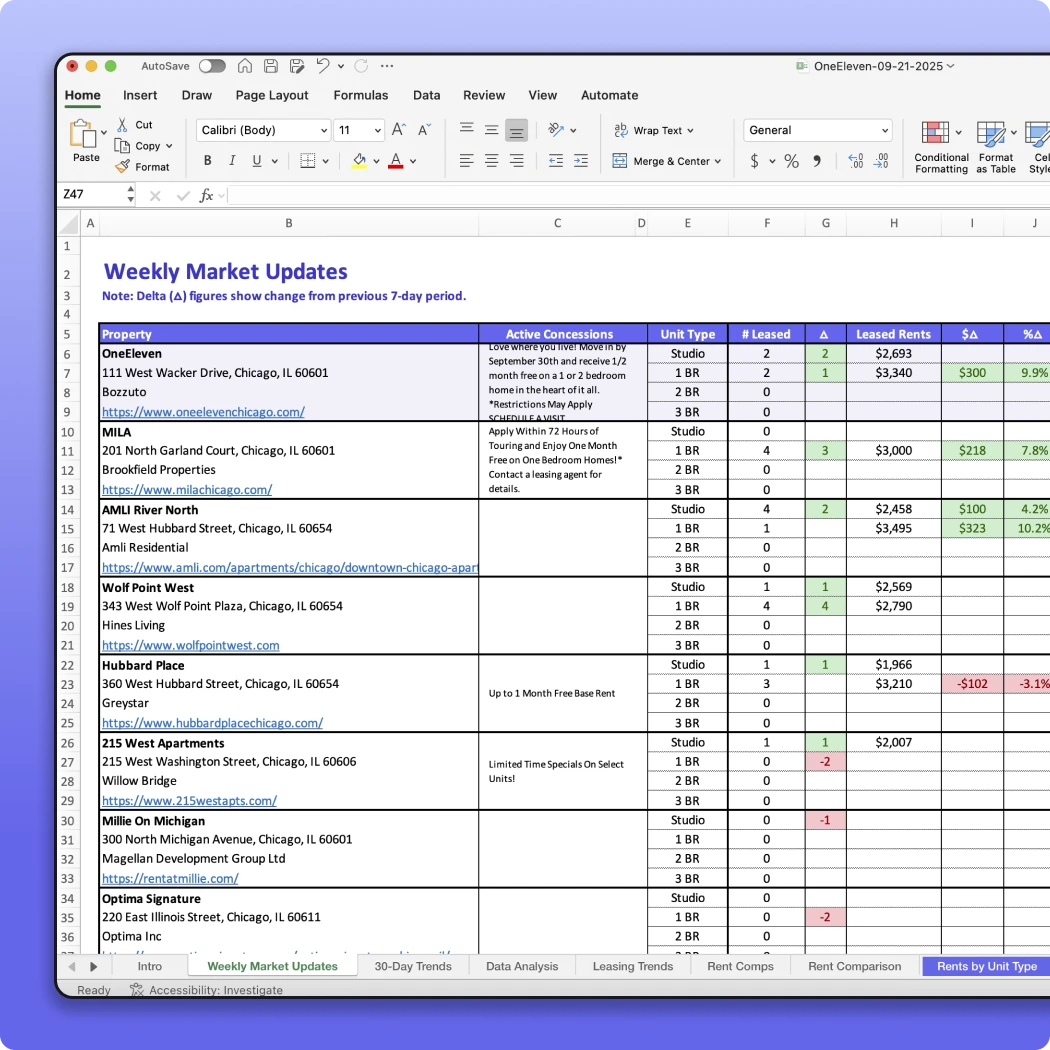Click the Wrap Text button
1050x1050 pixels.
pos(654,130)
